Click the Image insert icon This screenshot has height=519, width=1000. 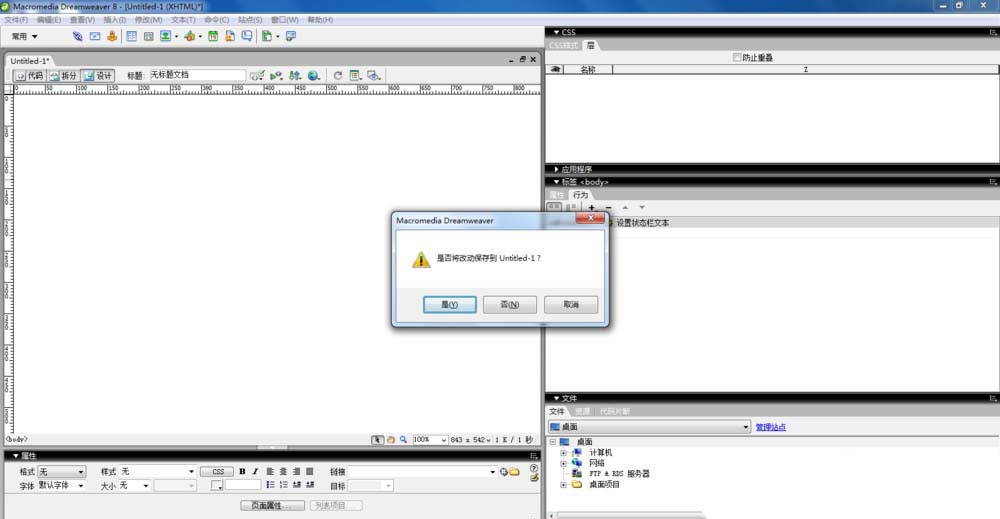166,36
